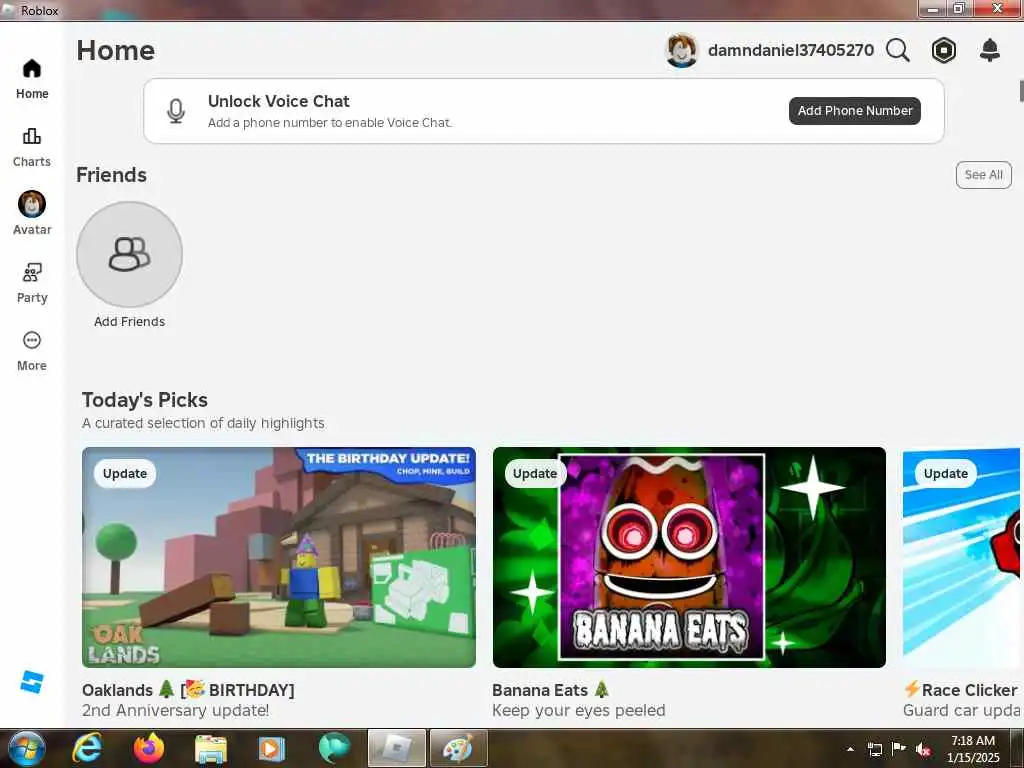Click the Friends section heading
The image size is (1024, 768).
[x=111, y=175]
